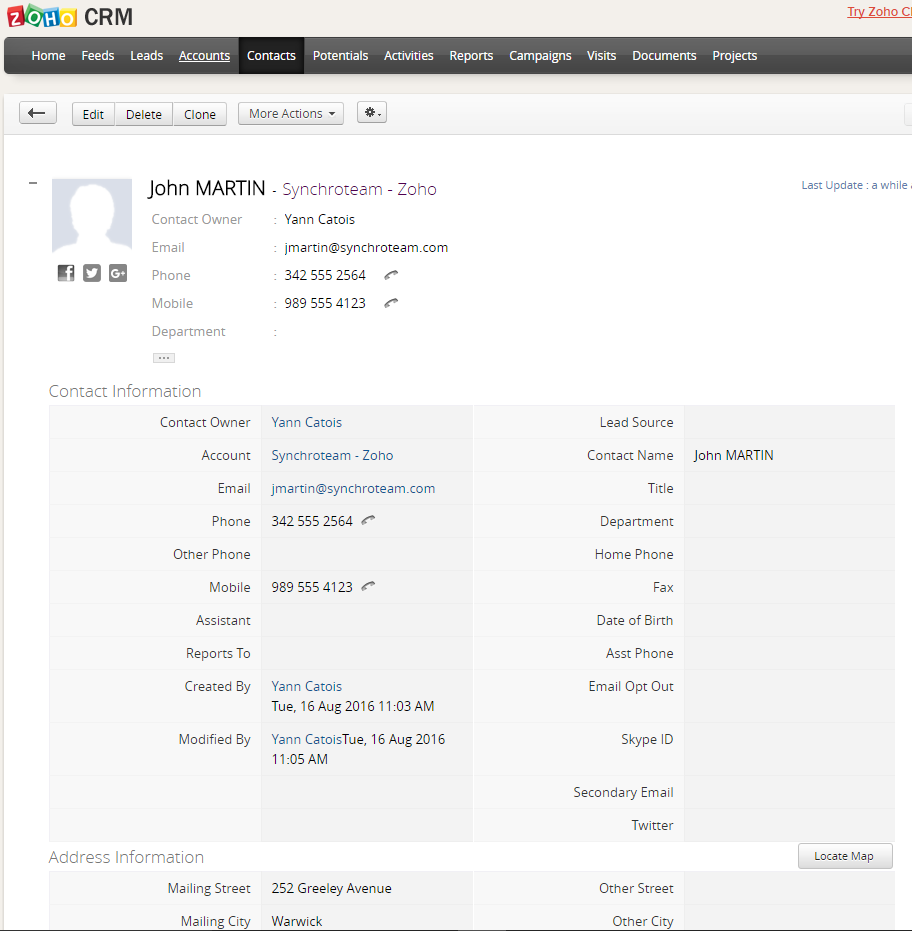Click created date Tue, 16 Aug 2016 11:03 AM
912x931 pixels.
pyautogui.click(x=353, y=706)
